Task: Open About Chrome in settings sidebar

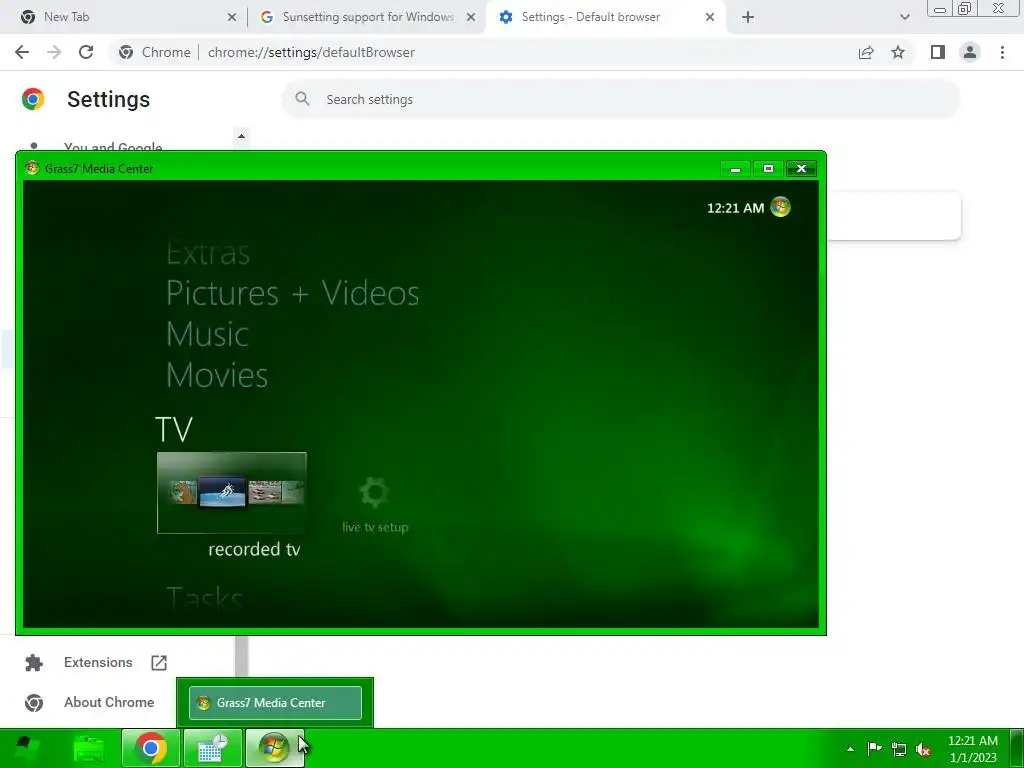Action: tap(109, 702)
